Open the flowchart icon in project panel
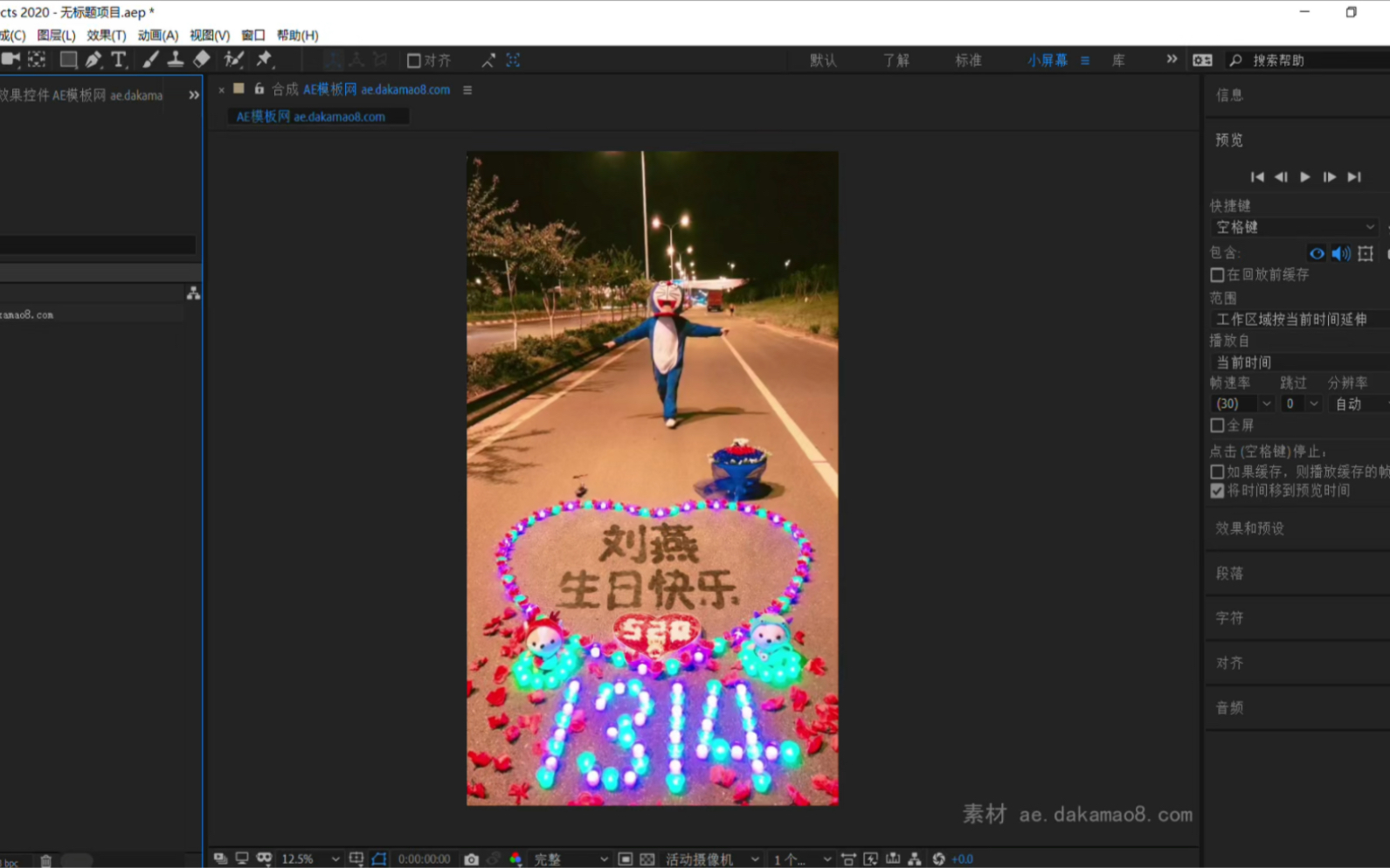The image size is (1390, 868). pos(193,293)
